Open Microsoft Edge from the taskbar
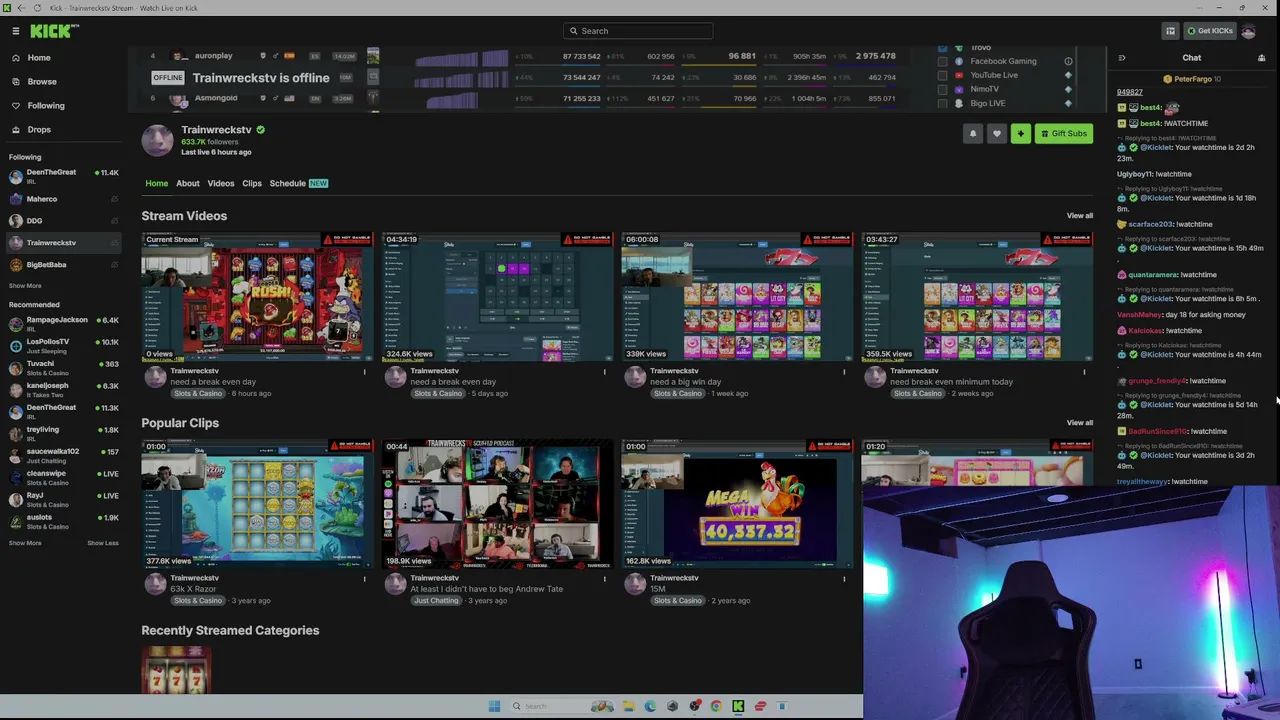The image size is (1280, 720). 650,706
